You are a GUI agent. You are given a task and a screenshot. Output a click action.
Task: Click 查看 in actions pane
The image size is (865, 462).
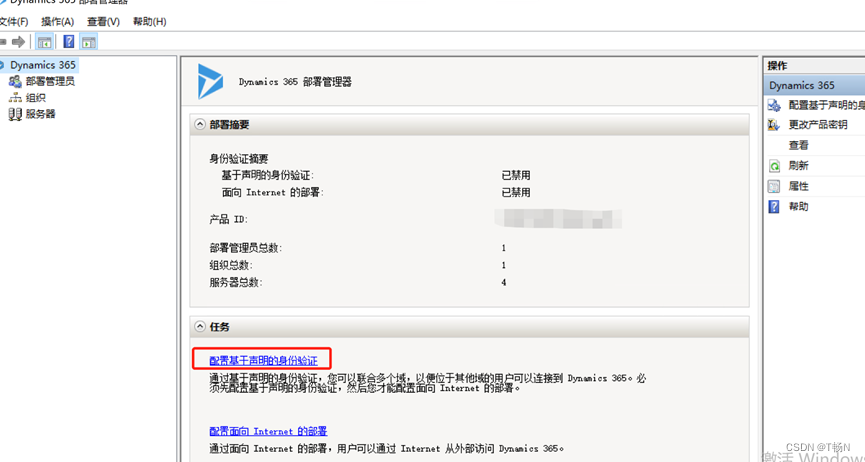(x=798, y=145)
